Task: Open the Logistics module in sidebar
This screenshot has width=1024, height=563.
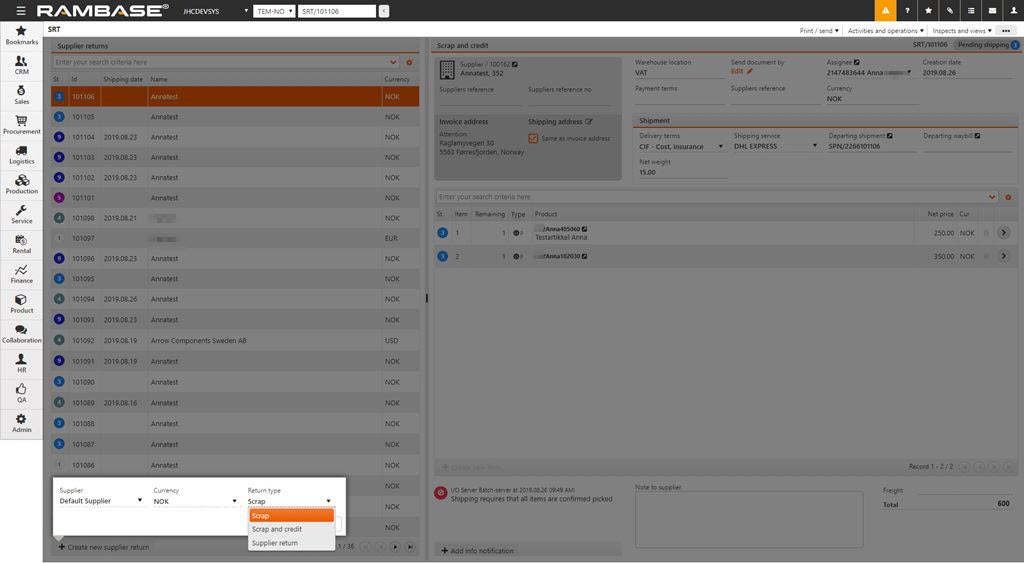Action: [x=21, y=155]
